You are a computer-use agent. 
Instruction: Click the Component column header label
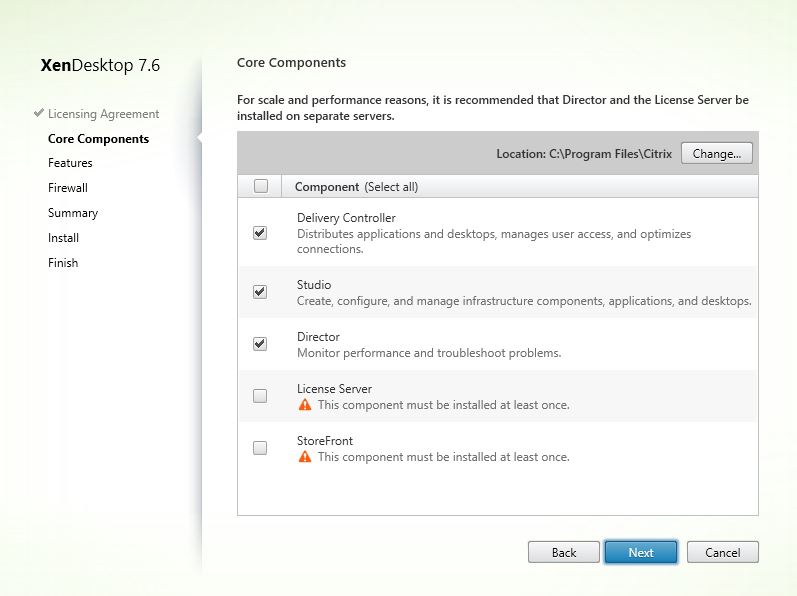coord(326,187)
